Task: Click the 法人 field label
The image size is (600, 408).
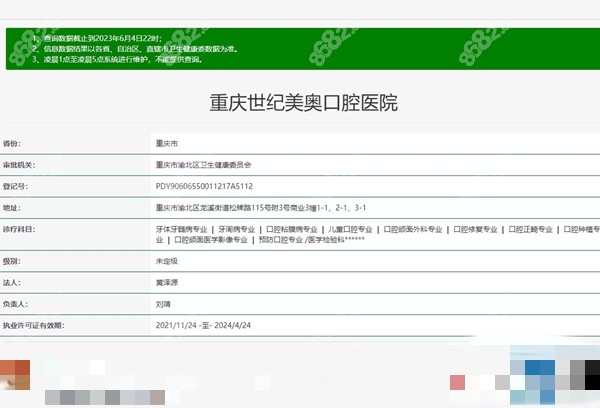Action: point(12,283)
